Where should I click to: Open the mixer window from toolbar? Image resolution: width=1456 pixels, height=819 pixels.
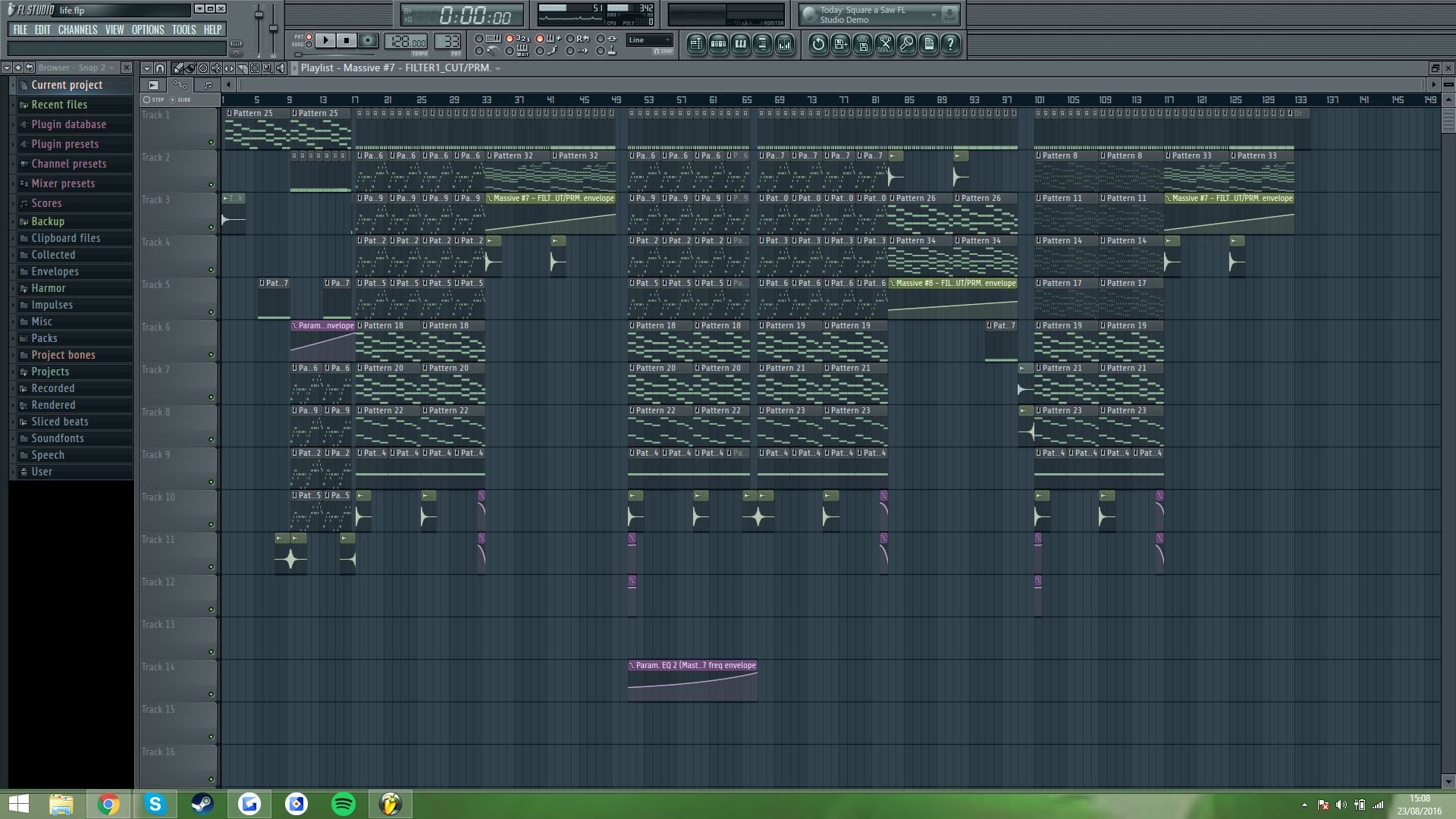[x=784, y=44]
